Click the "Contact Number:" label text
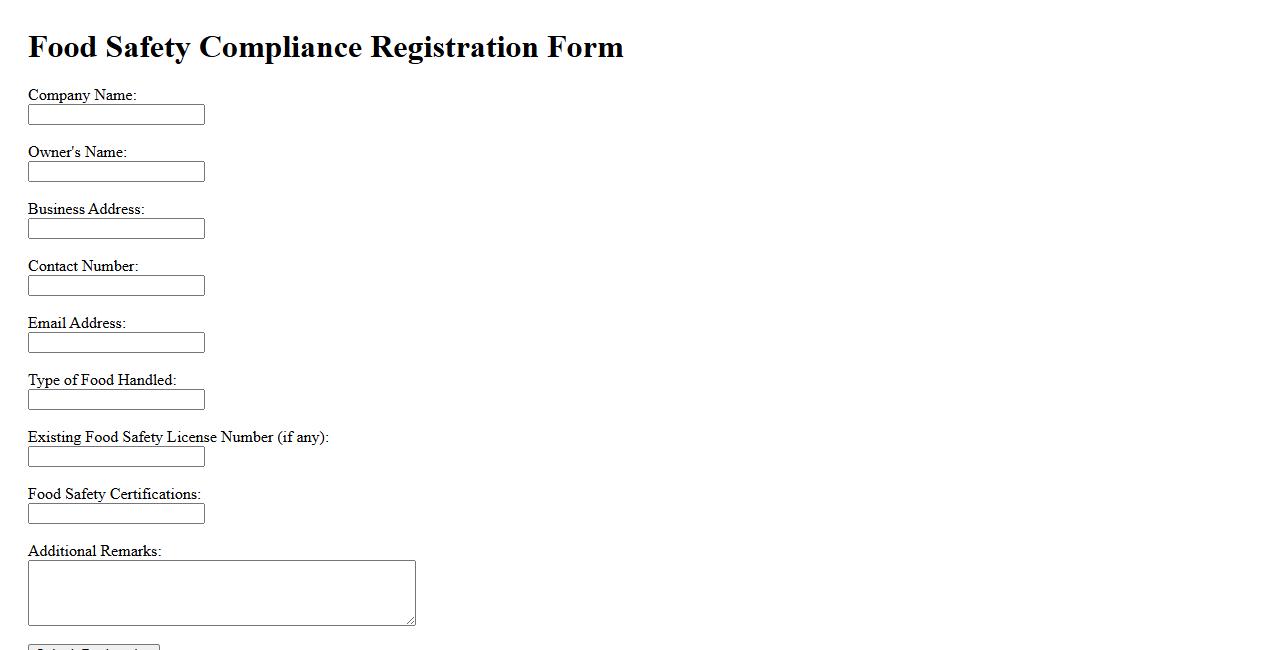This screenshot has width=1278, height=650. click(83, 266)
